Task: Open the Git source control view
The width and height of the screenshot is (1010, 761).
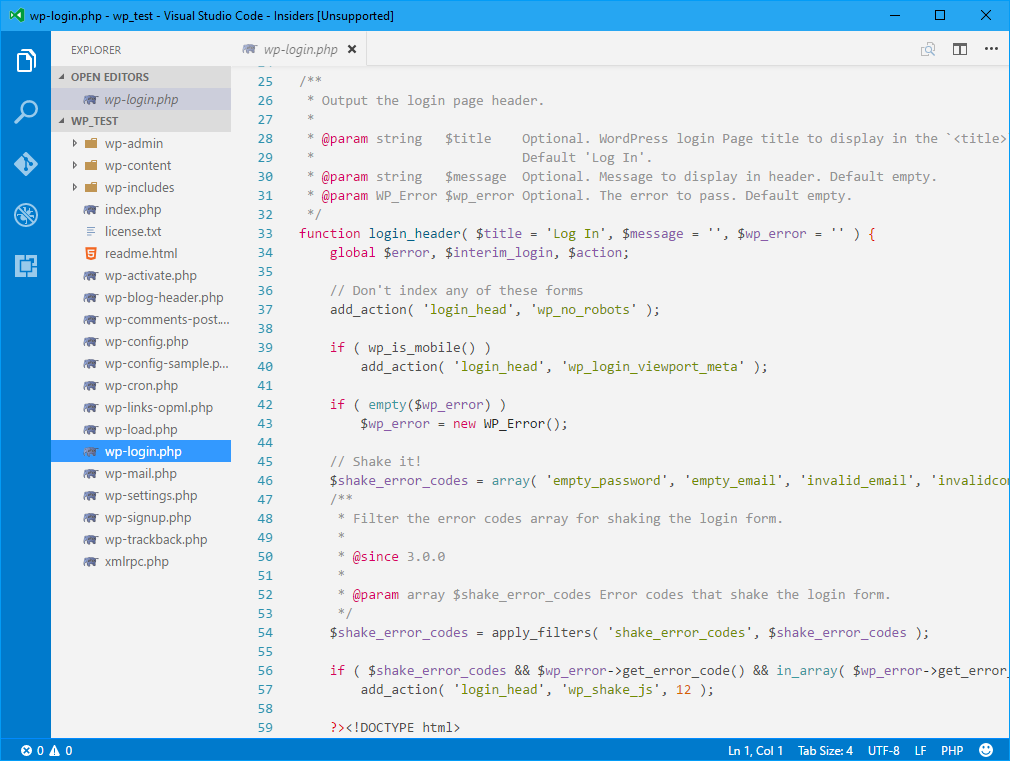Action: click(x=26, y=164)
